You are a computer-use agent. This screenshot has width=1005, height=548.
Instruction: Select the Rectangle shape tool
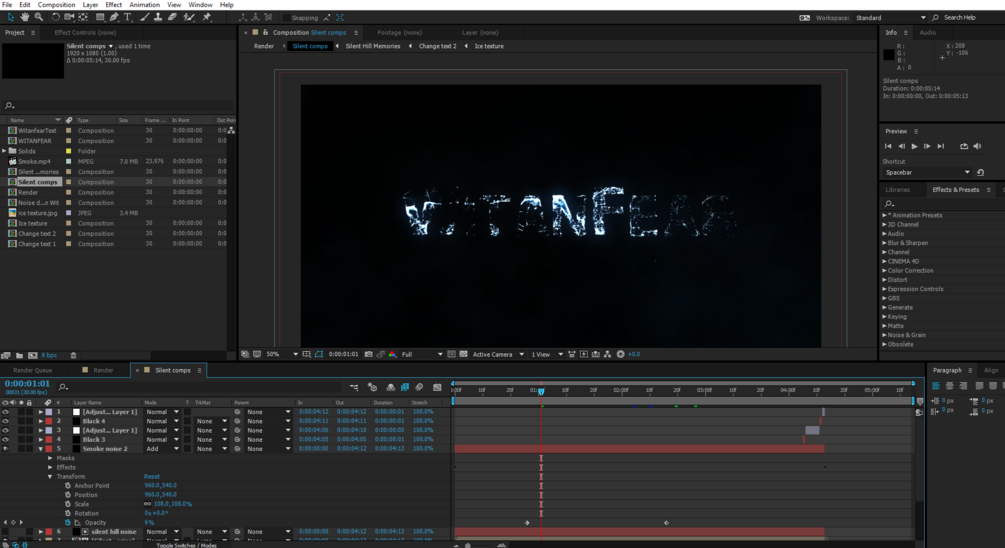(x=100, y=17)
